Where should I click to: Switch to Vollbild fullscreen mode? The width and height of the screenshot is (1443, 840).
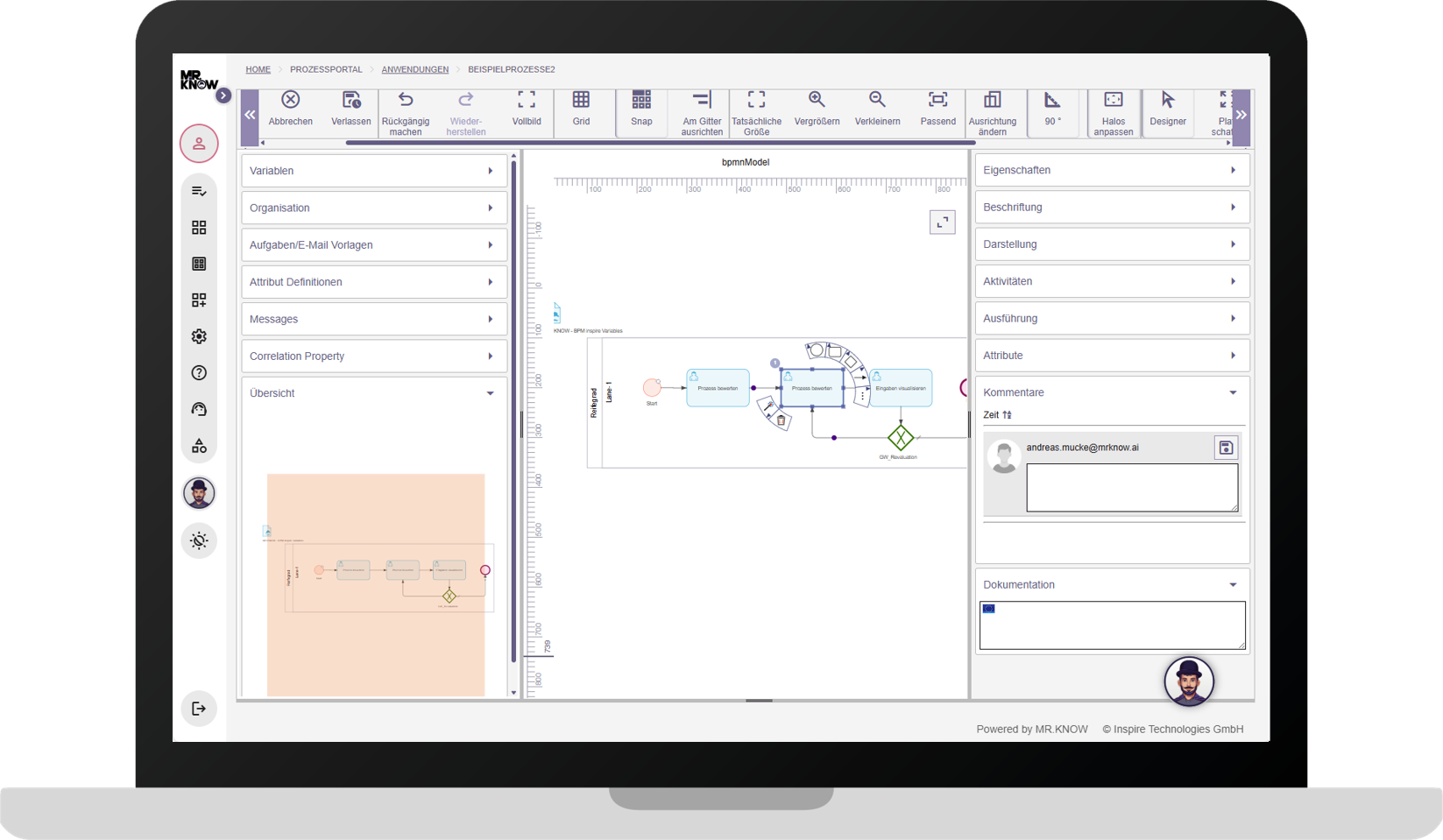pos(527,100)
